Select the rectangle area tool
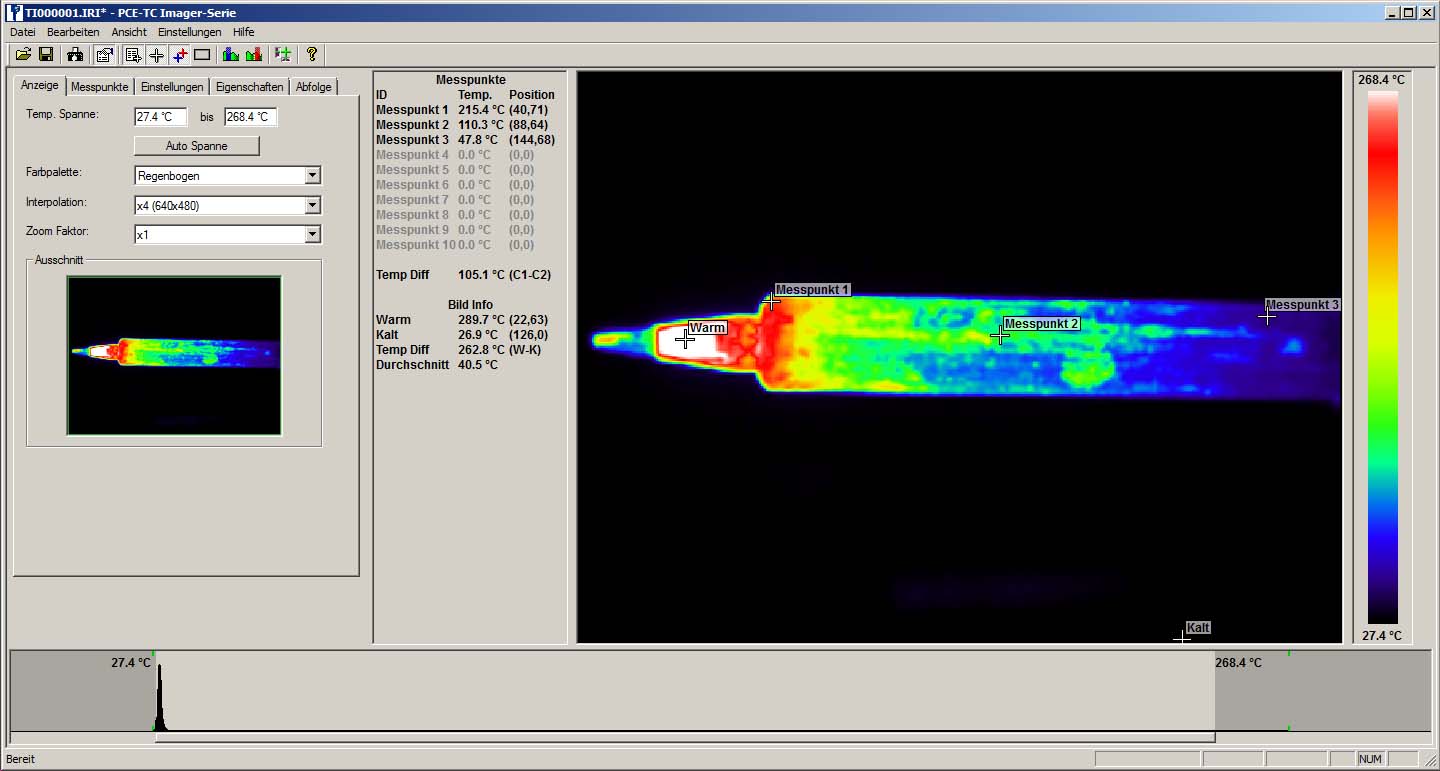The image size is (1440, 771). point(202,54)
